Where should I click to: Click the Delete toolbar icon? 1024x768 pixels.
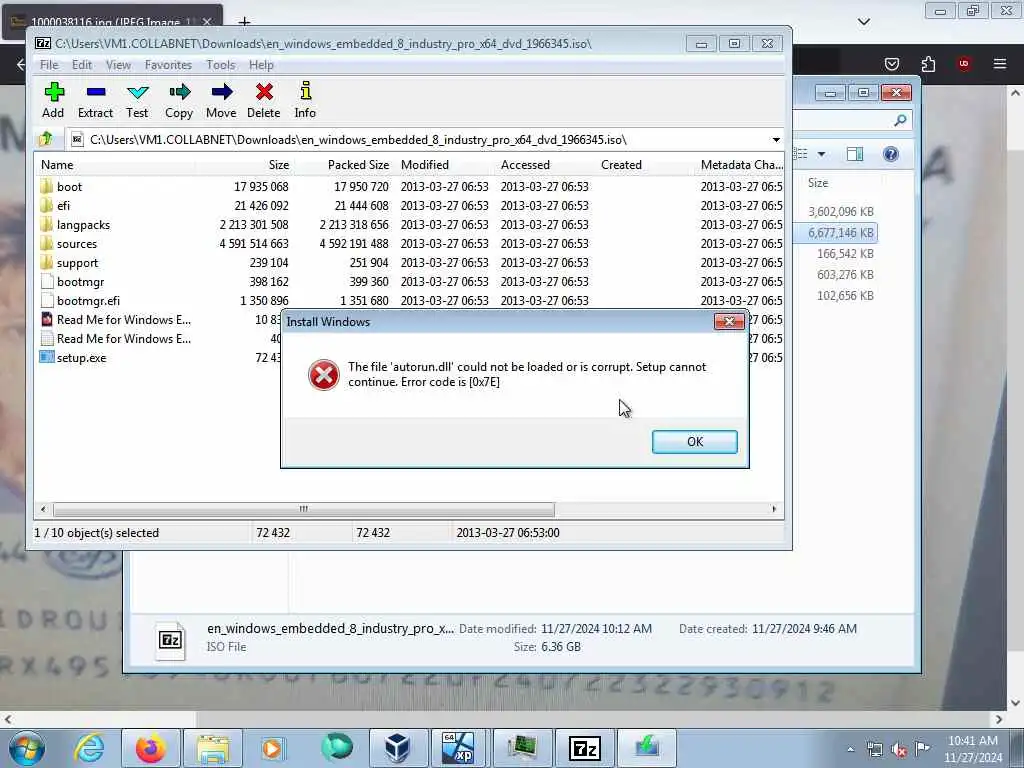[x=264, y=100]
